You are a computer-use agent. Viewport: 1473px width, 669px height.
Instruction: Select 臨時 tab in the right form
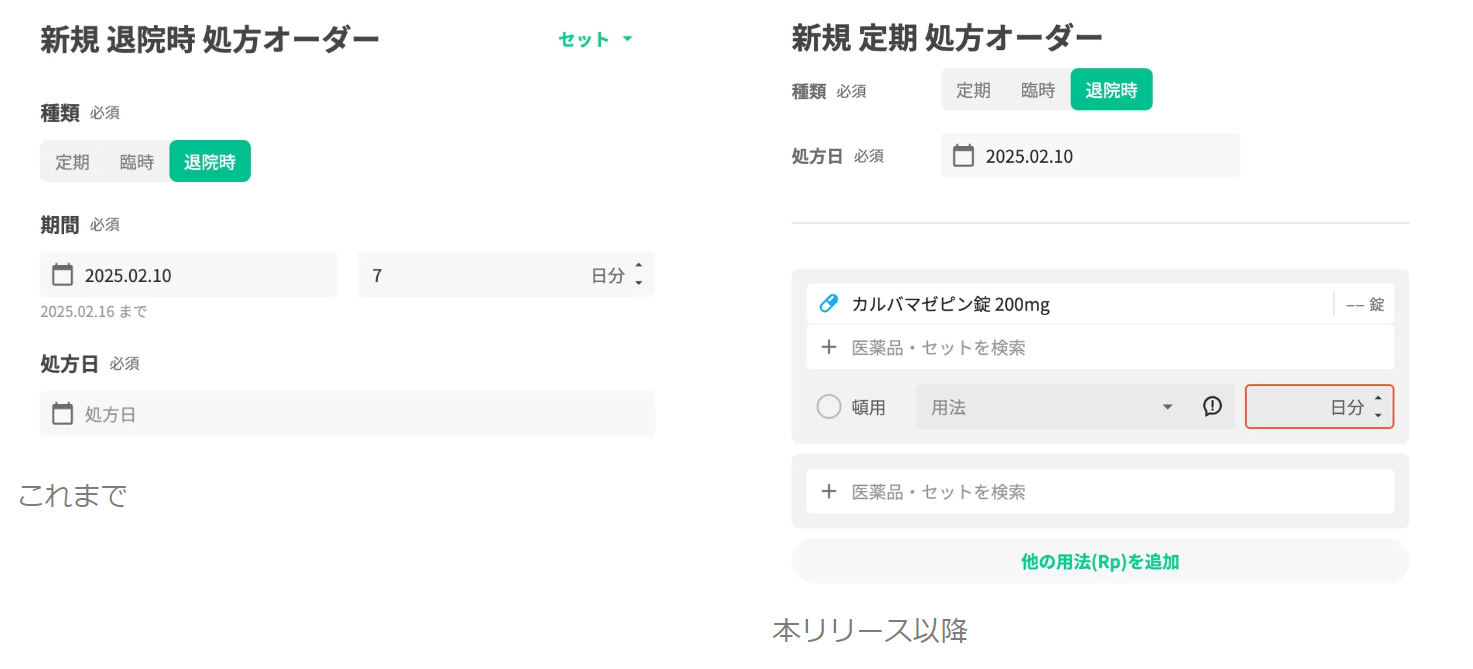tap(1038, 90)
